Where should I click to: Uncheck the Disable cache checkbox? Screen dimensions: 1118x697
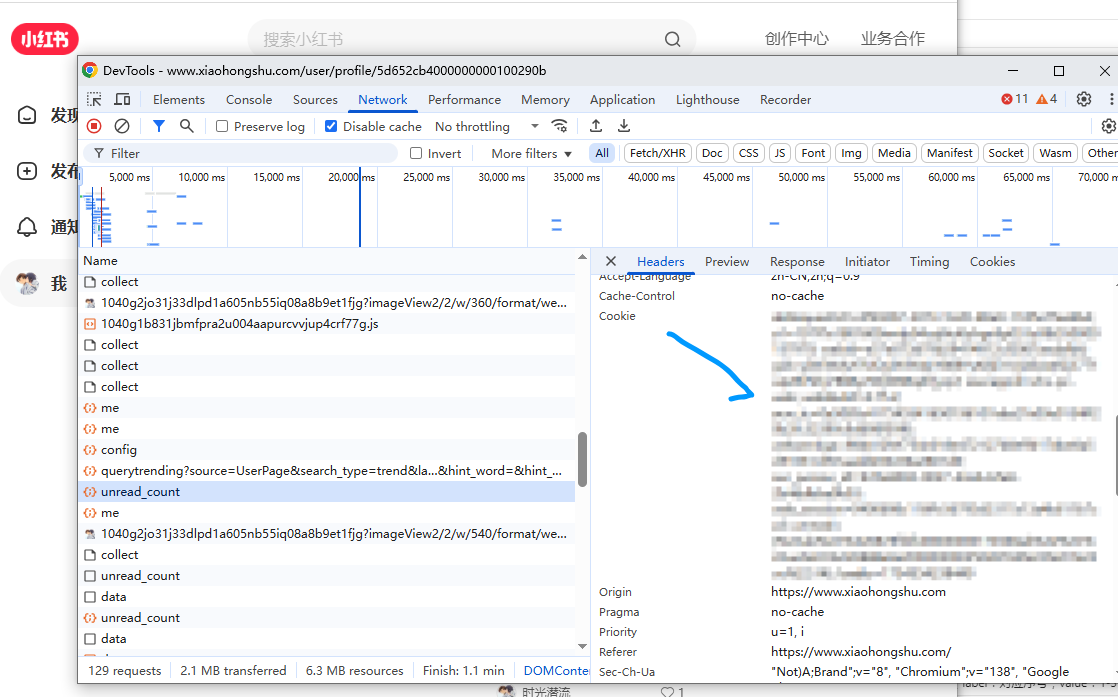pos(331,127)
